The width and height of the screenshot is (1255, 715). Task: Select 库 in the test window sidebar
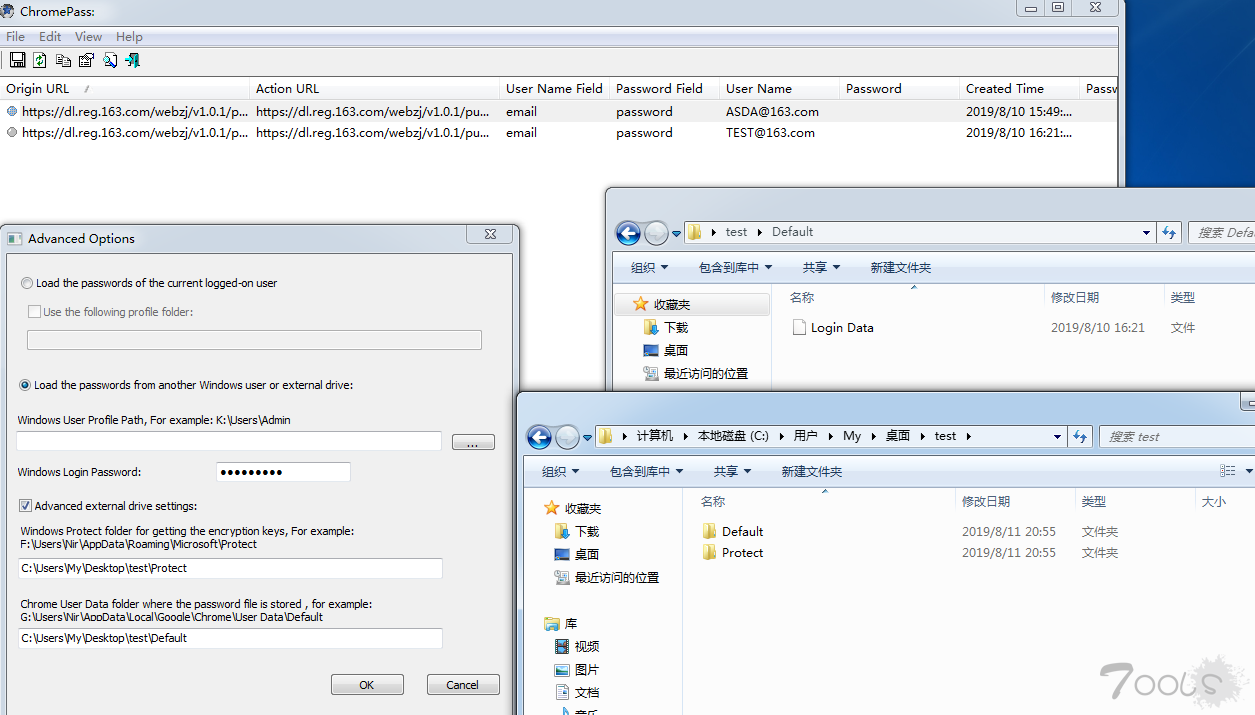(x=571, y=624)
